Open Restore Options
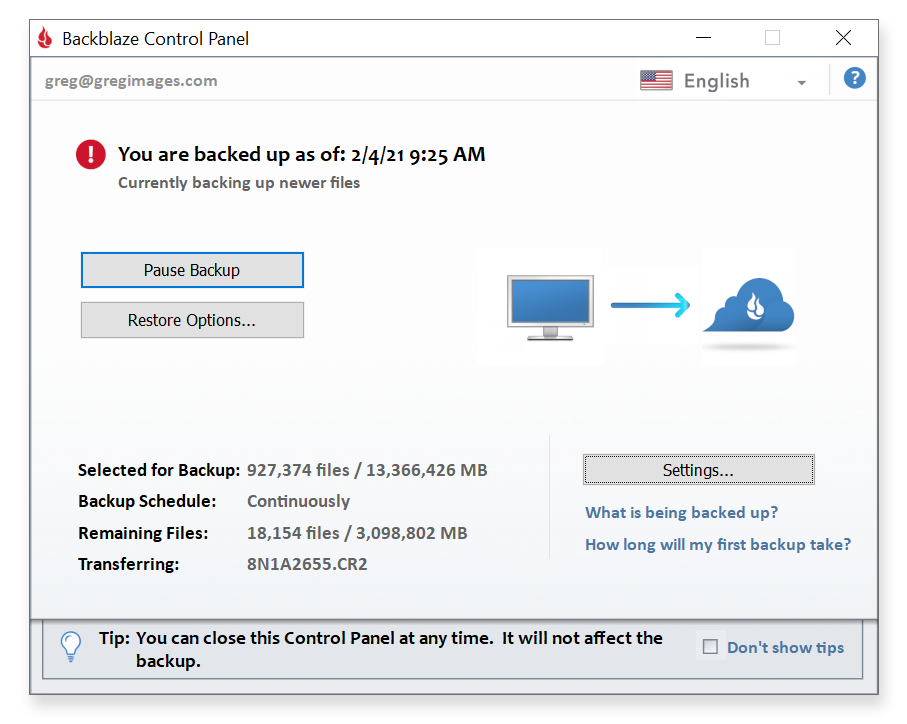This screenshot has width=907, height=724. coord(192,320)
